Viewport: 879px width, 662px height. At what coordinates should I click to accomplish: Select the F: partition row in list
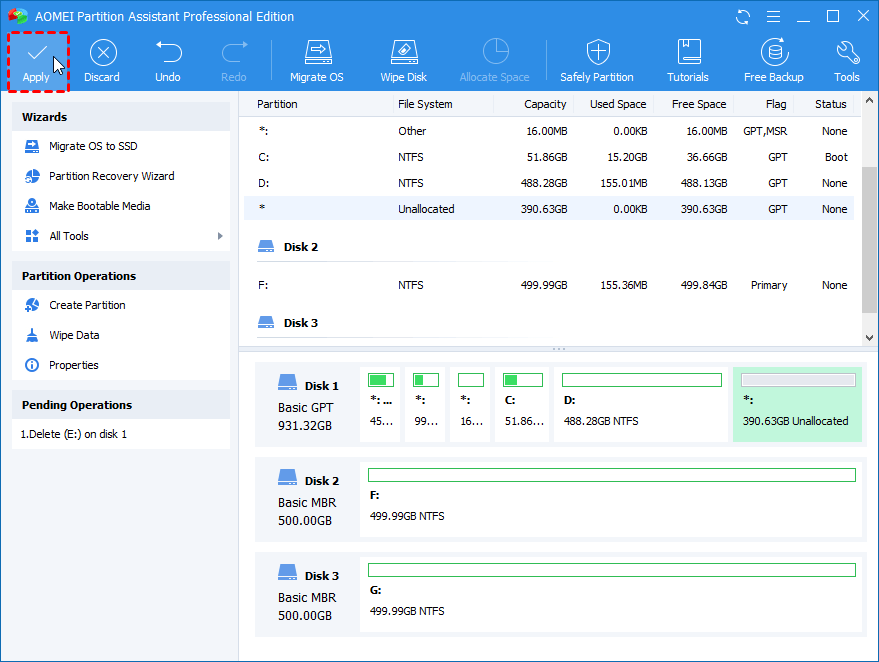[x=549, y=285]
